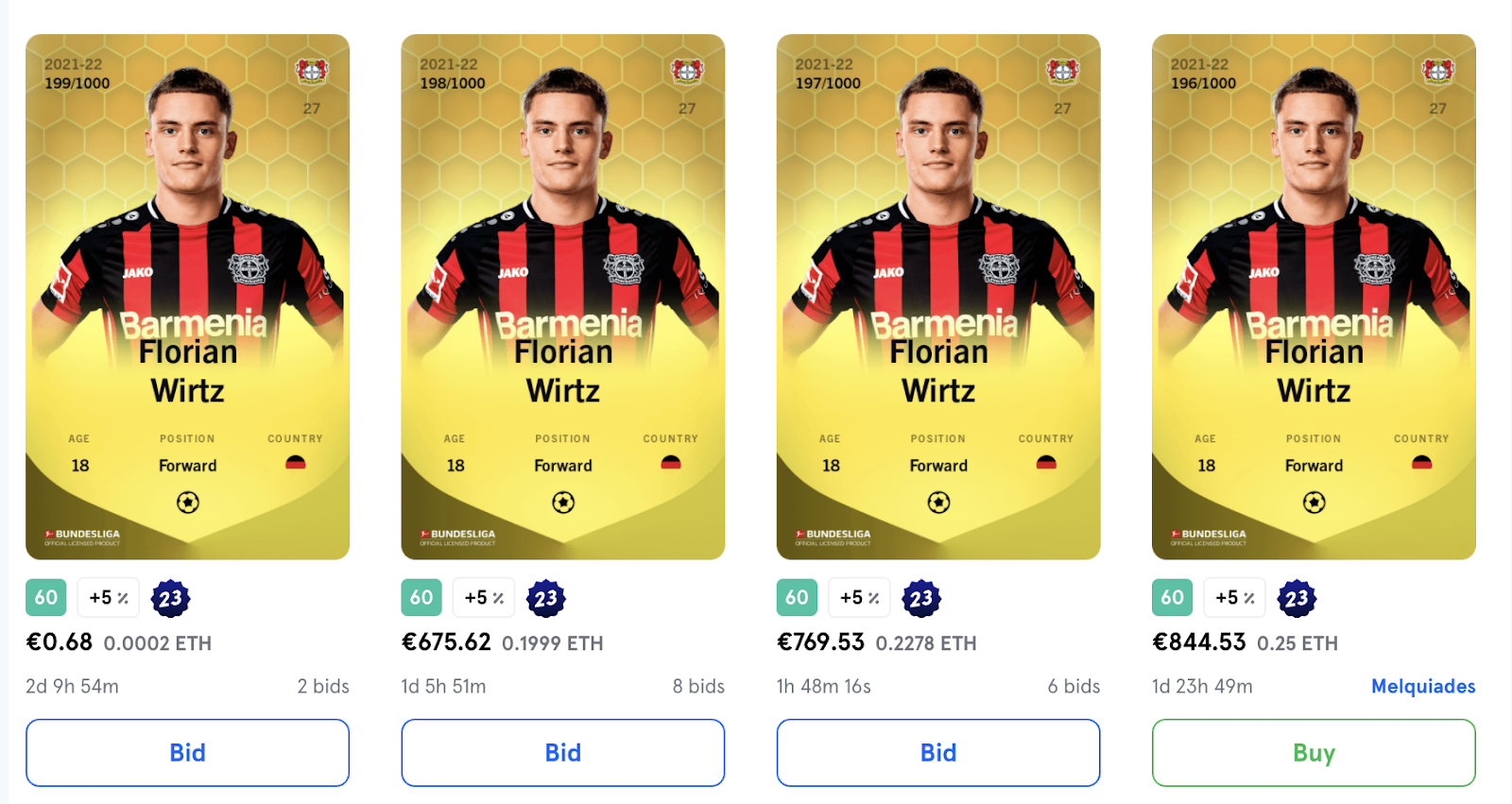Click the Bid button under card 197/1000
This screenshot has height=804, width=1512.
coord(938,753)
